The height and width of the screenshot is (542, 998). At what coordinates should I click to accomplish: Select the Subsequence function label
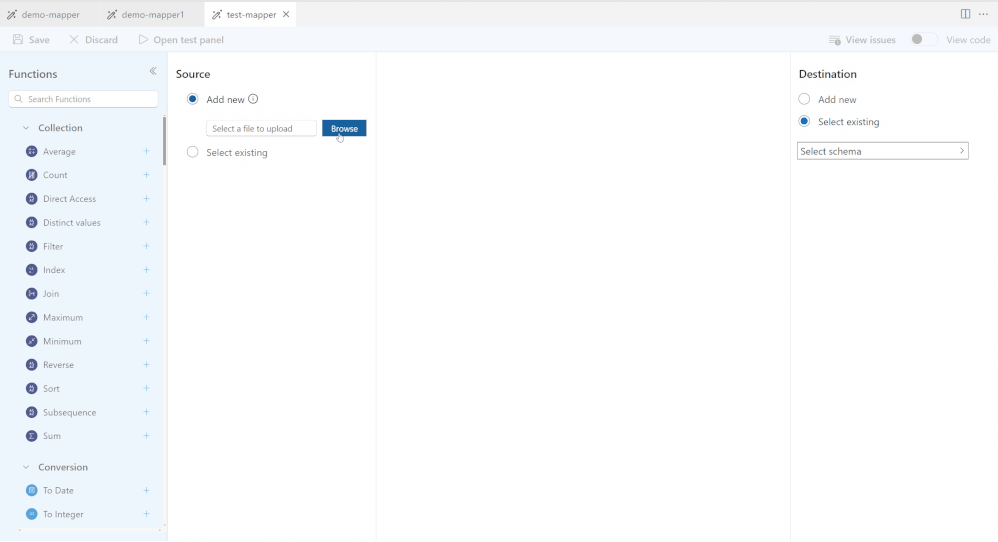pyautogui.click(x=69, y=412)
